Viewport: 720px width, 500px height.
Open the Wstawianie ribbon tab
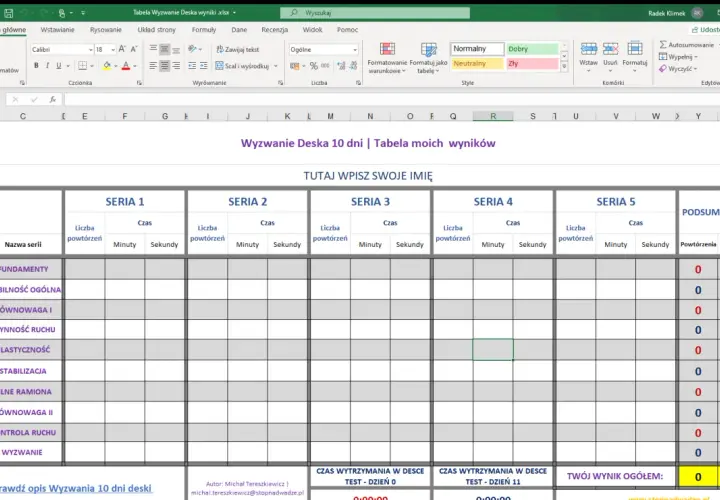[57, 30]
